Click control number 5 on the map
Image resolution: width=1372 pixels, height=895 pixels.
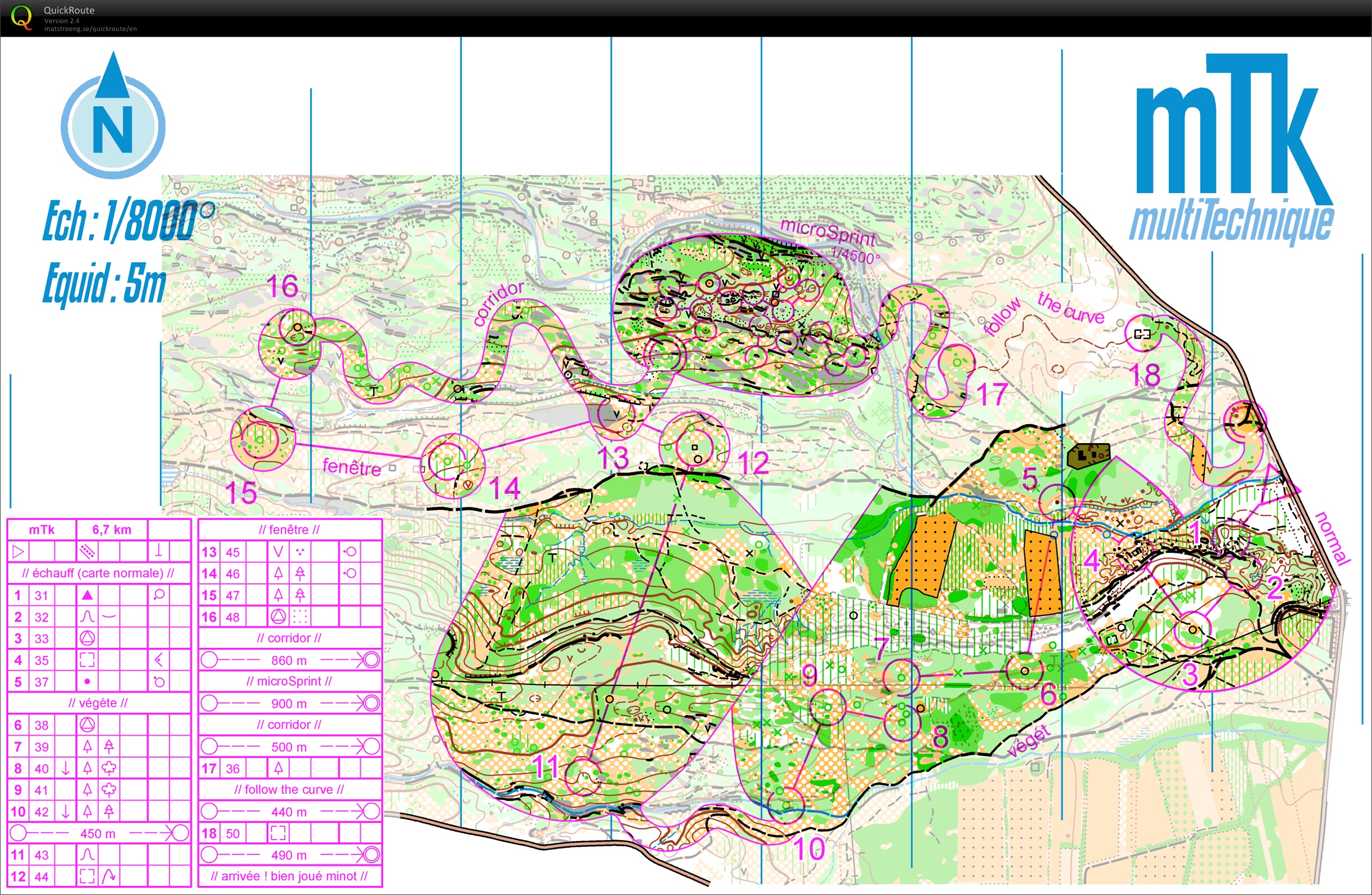[x=1030, y=478]
